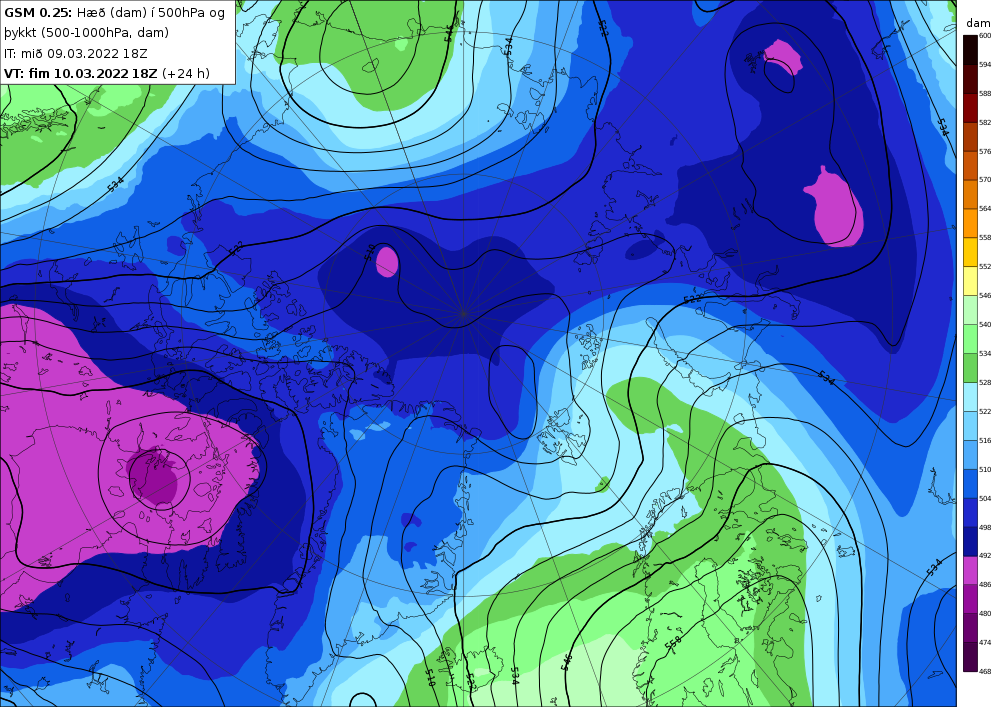The width and height of the screenshot is (1000, 707).
Task: Select the royal blue 498–504 legend swatch
Action: pos(970,513)
